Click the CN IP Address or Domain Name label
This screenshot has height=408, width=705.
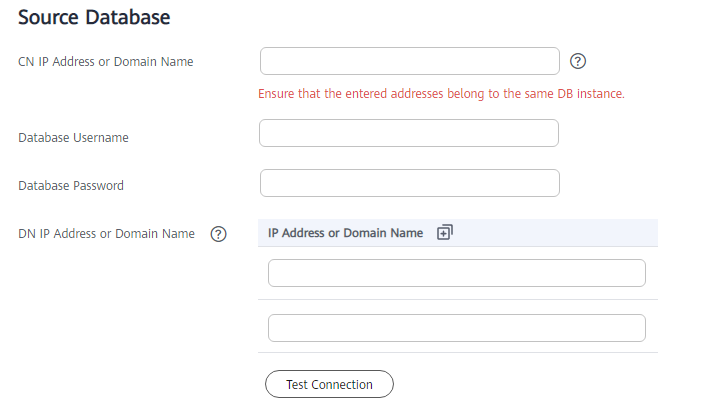[x=106, y=62]
